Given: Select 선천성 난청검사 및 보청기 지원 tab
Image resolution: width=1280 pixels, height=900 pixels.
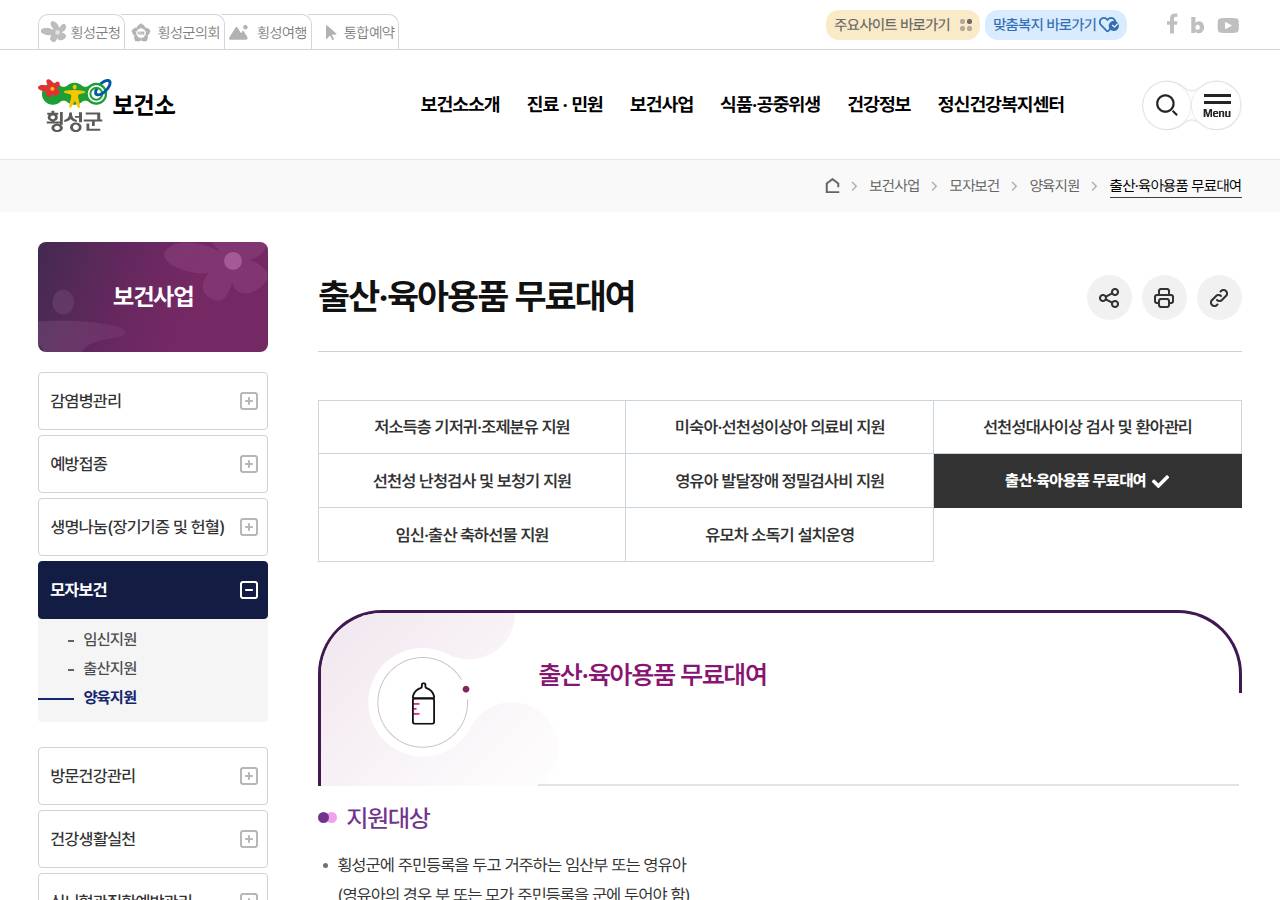Looking at the screenshot, I should 472,481.
